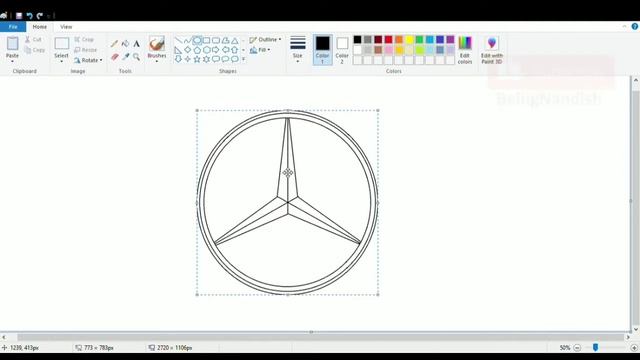This screenshot has height=360, width=640.
Task: Expand the Select dropdown arrow
Action: pos(61,61)
